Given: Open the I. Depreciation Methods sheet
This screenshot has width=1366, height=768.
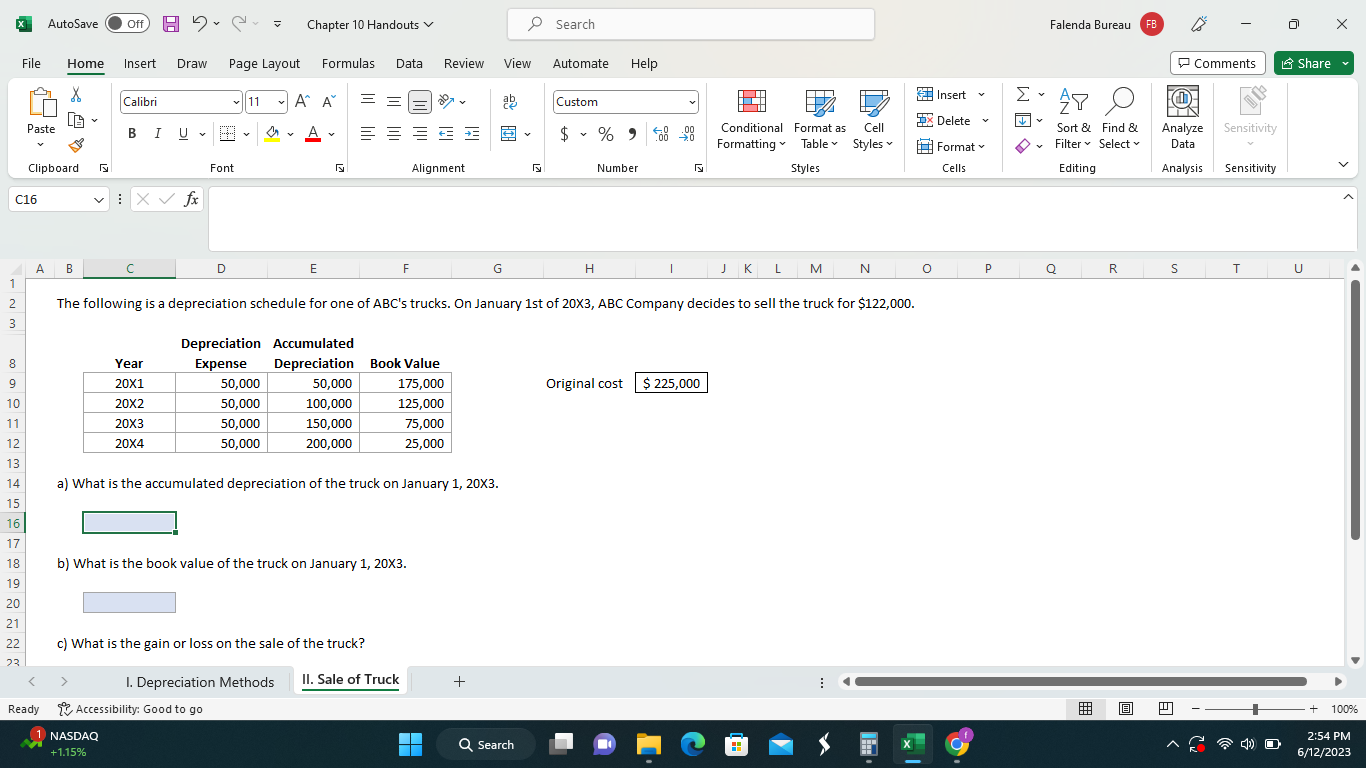Looking at the screenshot, I should [200, 681].
